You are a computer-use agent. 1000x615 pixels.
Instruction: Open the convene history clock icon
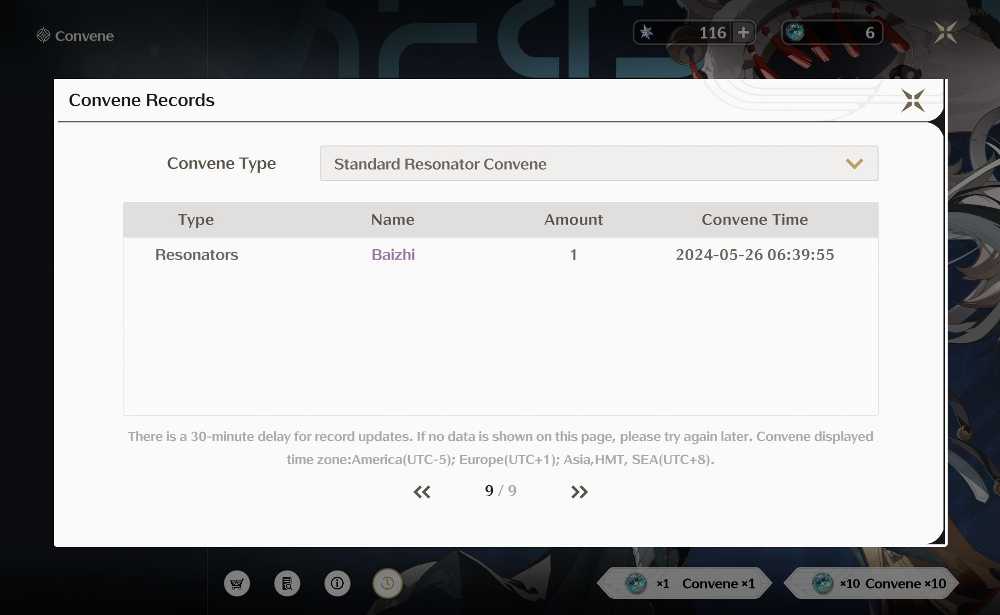pyautogui.click(x=387, y=583)
